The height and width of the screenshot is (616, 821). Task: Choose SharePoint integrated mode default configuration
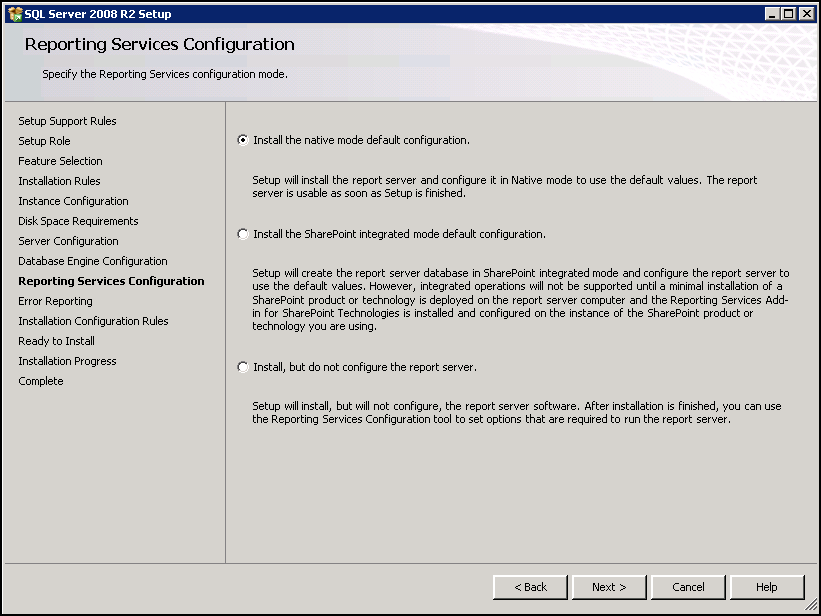point(242,233)
